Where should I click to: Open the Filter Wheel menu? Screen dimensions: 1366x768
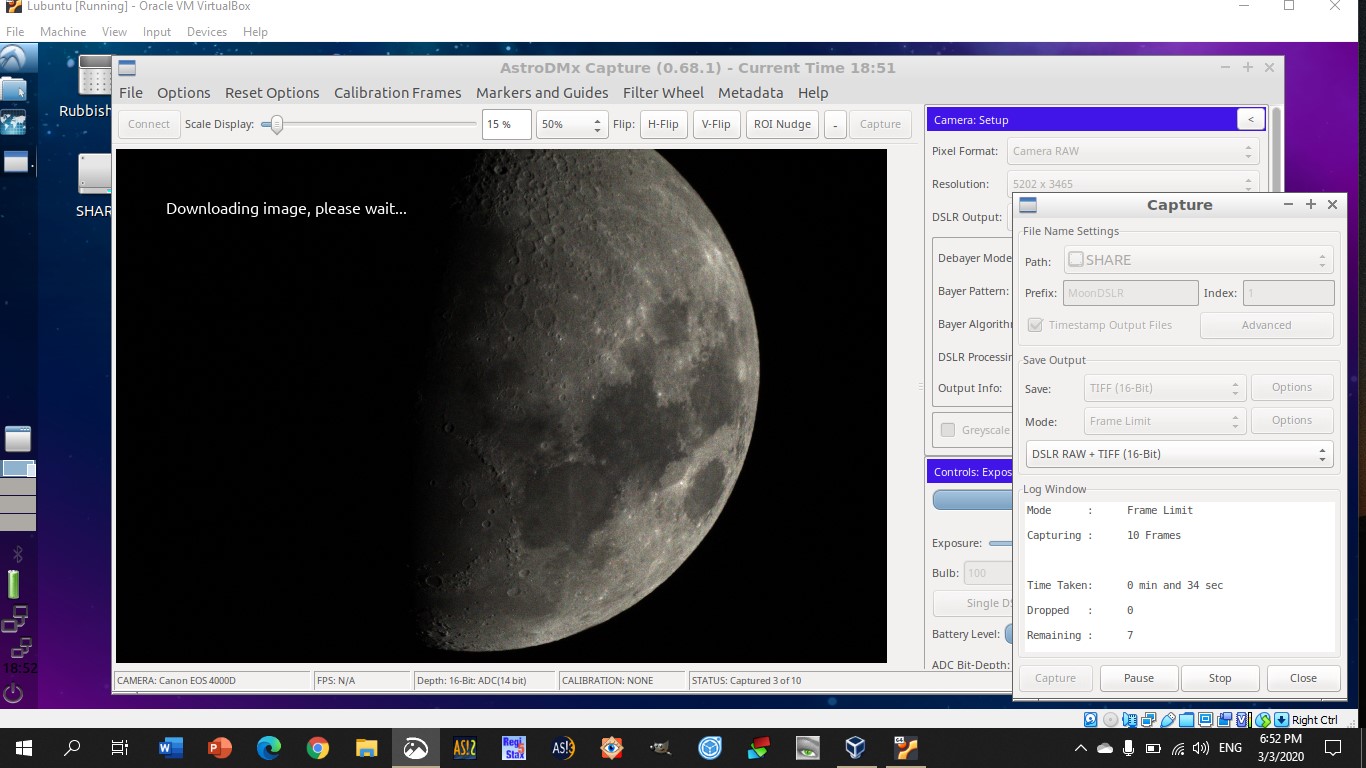tap(663, 93)
